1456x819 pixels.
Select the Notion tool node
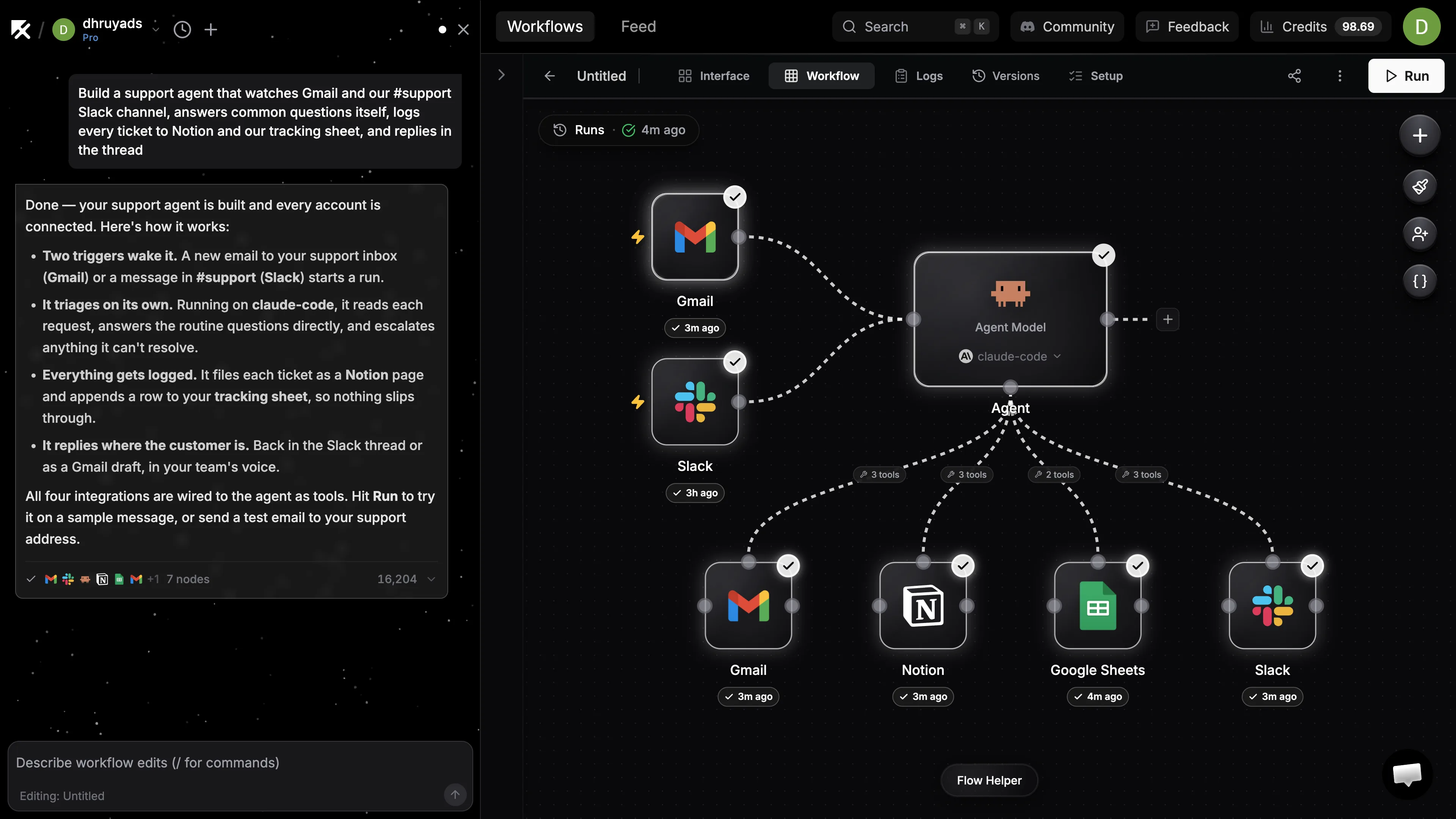923,606
